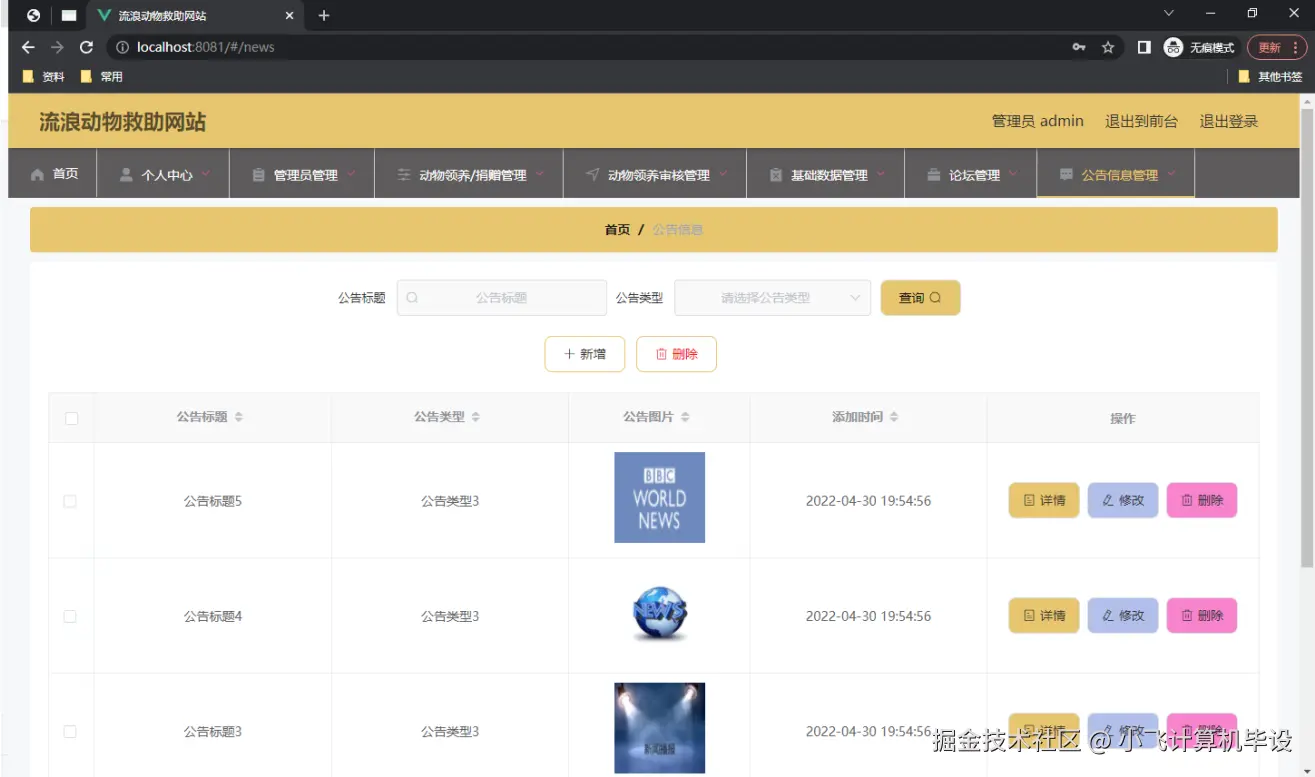This screenshot has width=1315, height=777.
Task: Expand the 论坛管理 menu arrow
Action: point(1013,174)
